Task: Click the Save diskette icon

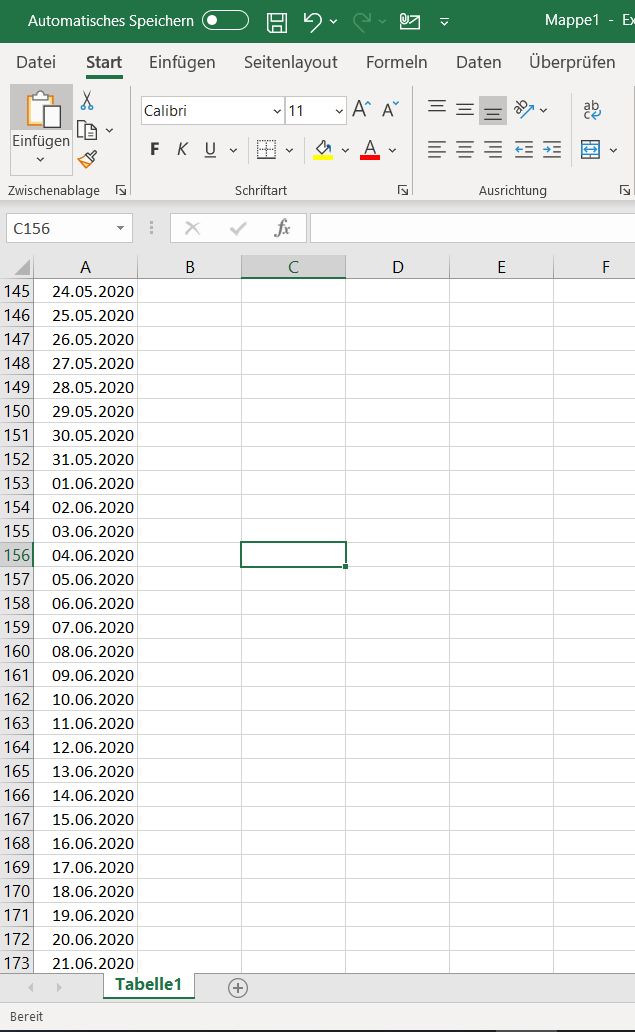Action: (x=277, y=22)
